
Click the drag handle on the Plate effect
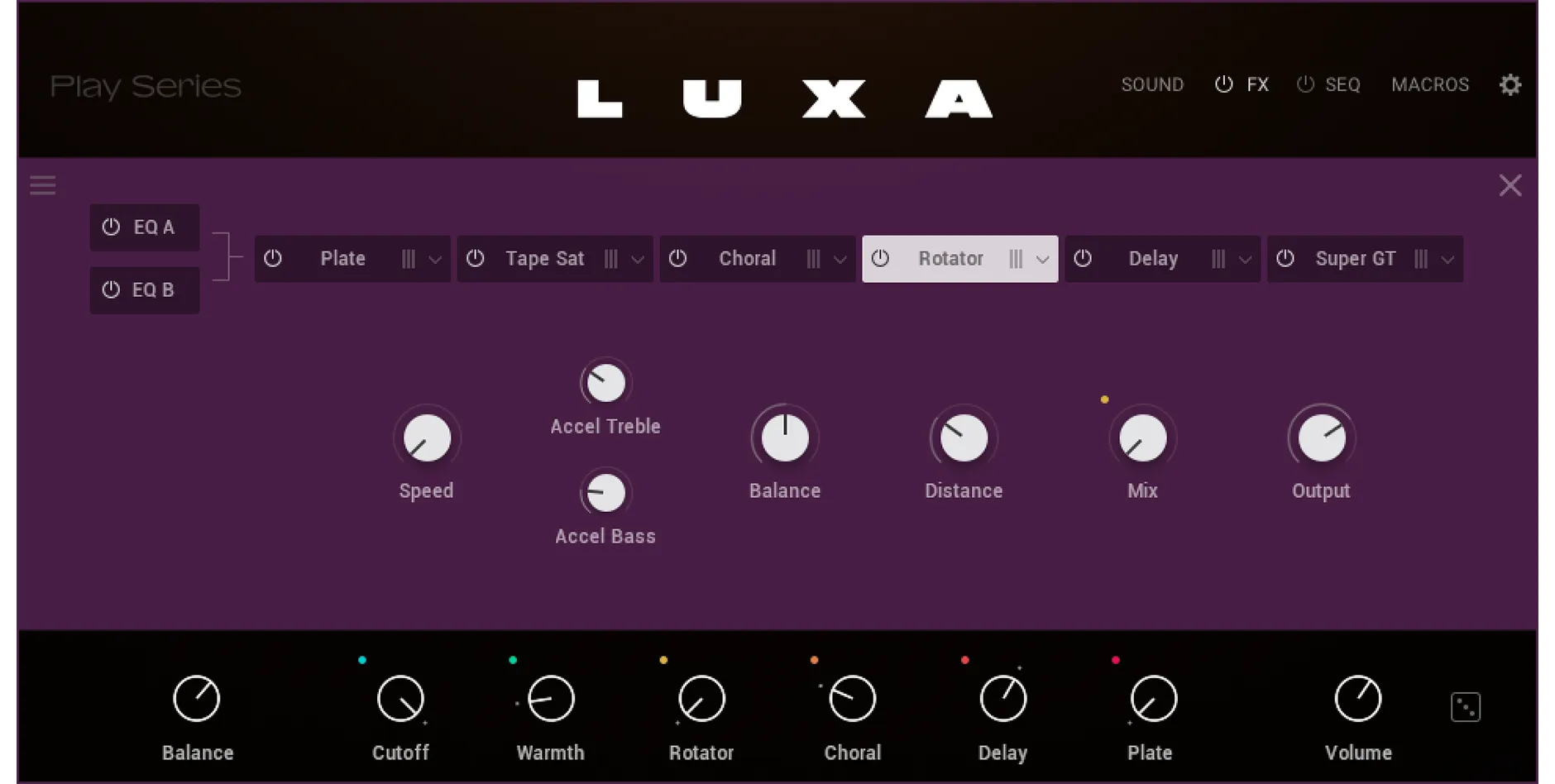coord(409,258)
